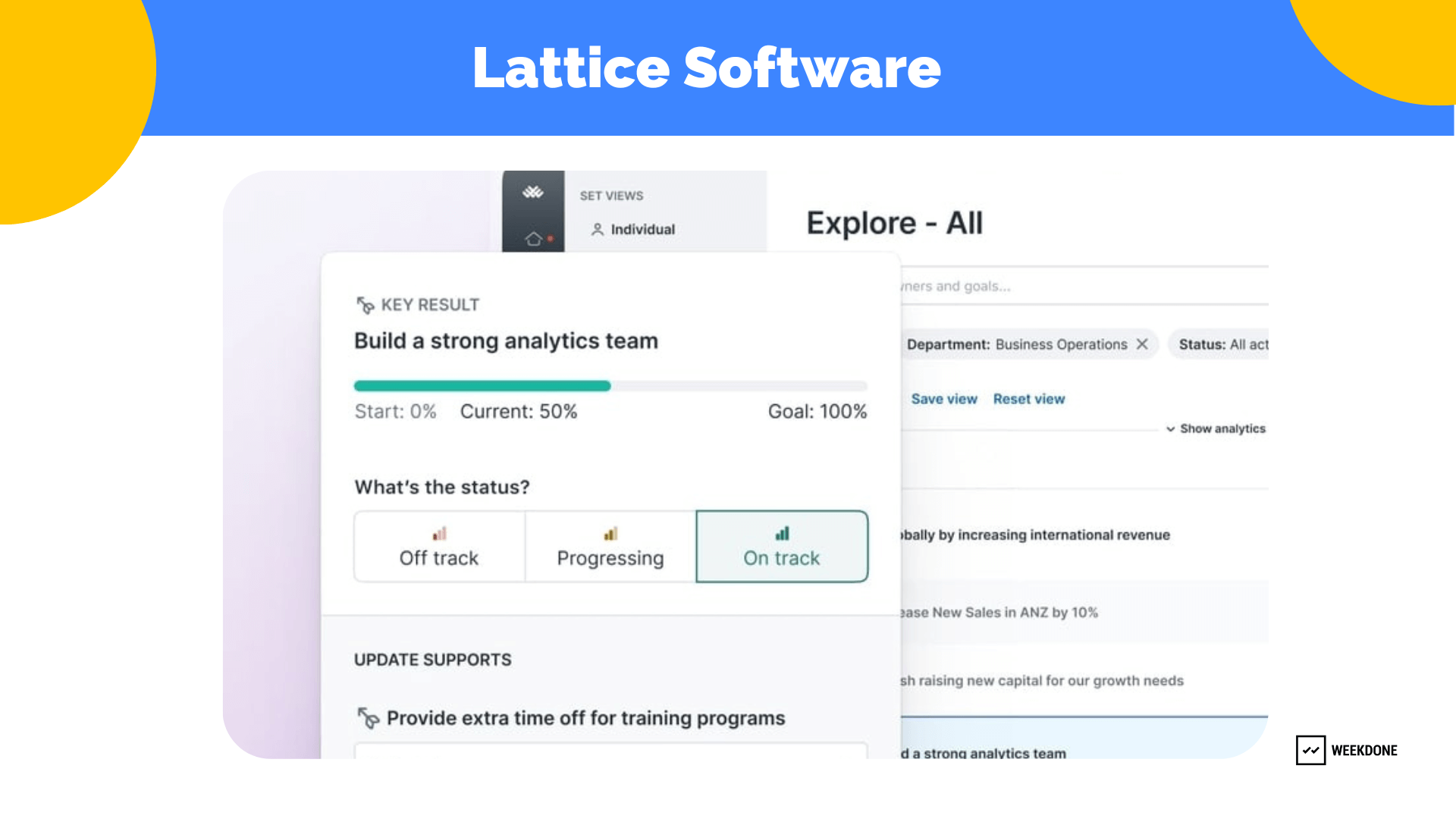The width and height of the screenshot is (1456, 819).
Task: Remove the Department Business Operations filter
Action: coord(1142,344)
